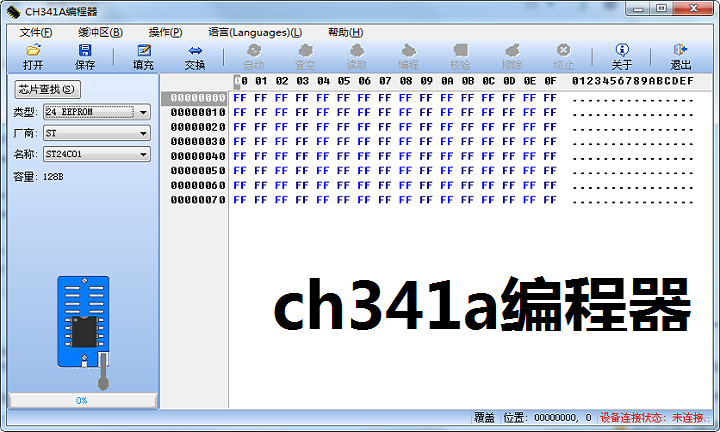
Task: Select address row 00000060
Action: 198,185
